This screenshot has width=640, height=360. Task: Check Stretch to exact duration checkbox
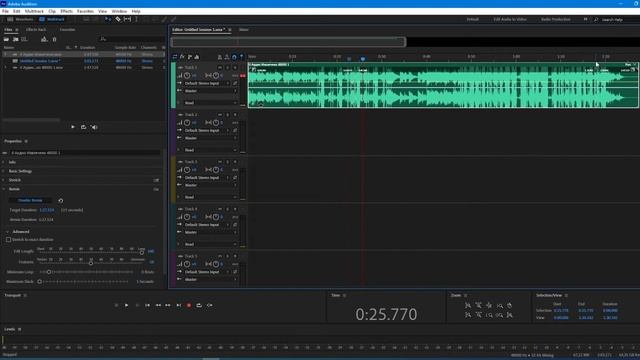[9, 240]
